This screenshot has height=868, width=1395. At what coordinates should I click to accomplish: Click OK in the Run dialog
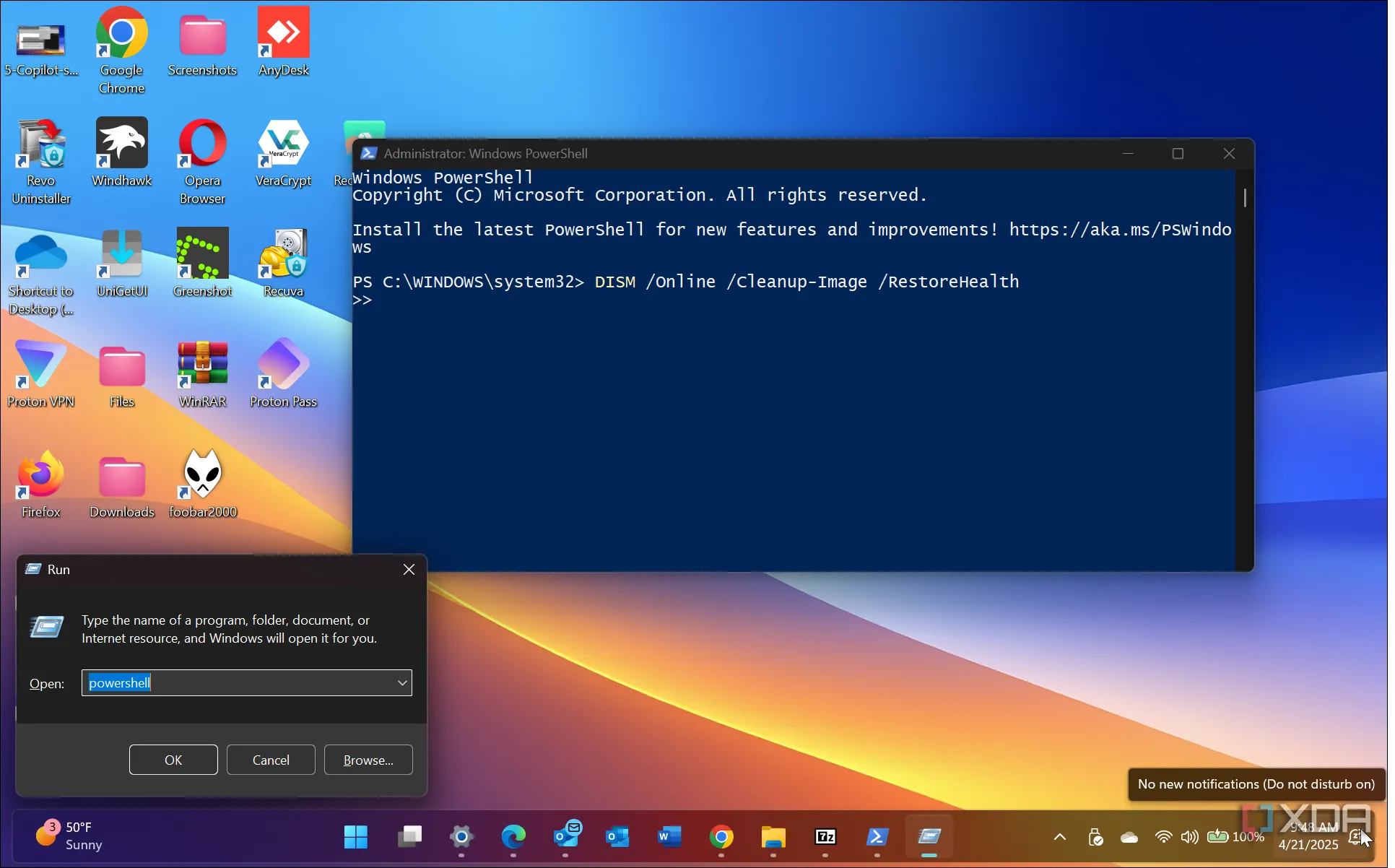click(173, 760)
